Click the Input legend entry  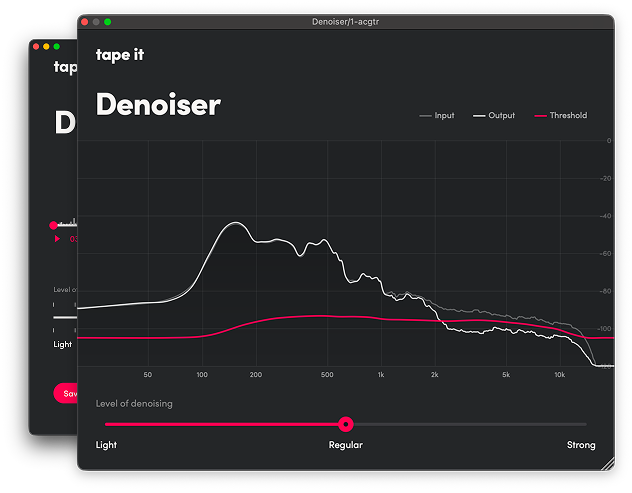[x=437, y=116]
